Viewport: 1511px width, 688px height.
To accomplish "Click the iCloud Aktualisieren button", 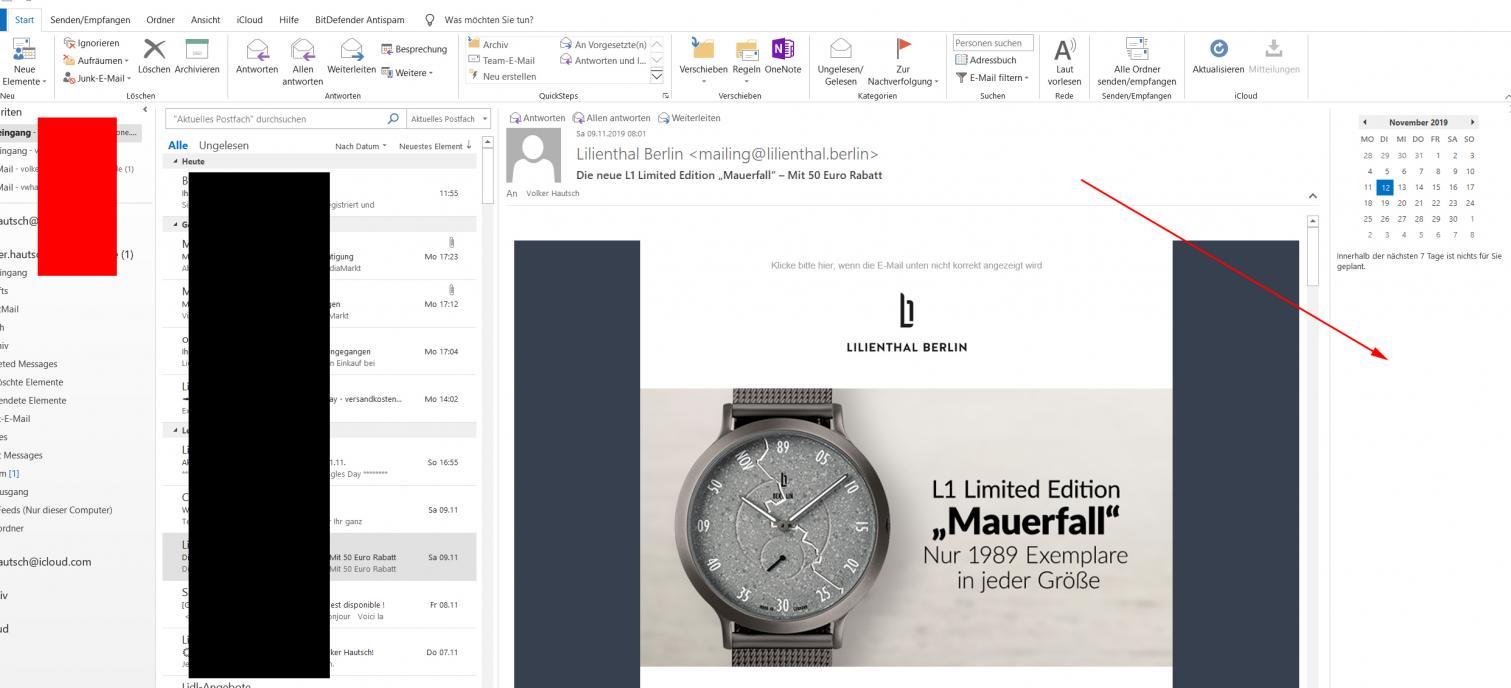I will pyautogui.click(x=1217, y=58).
